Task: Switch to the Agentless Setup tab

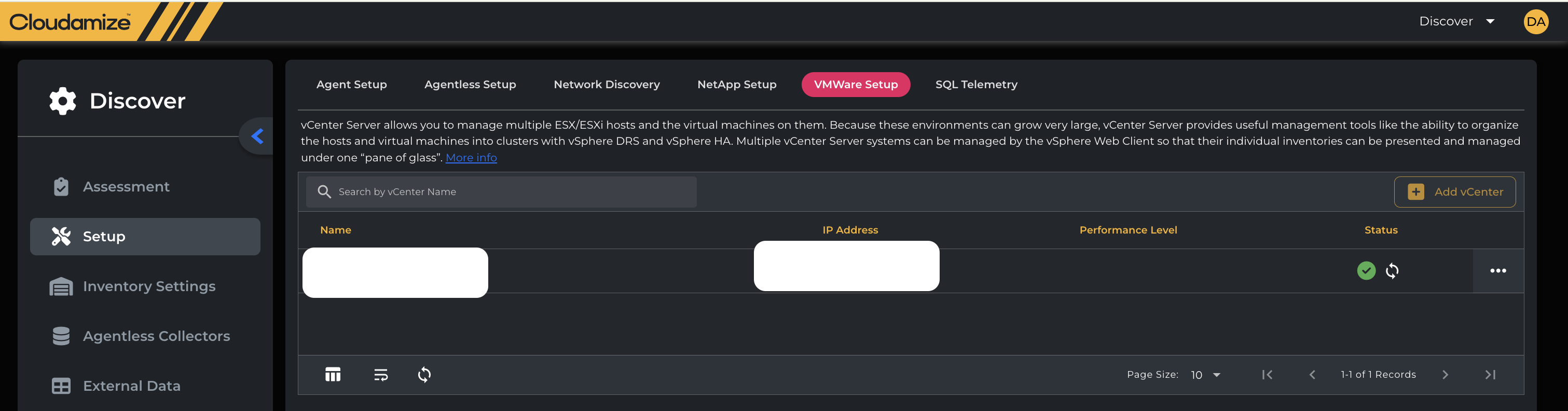Action: click(x=470, y=85)
